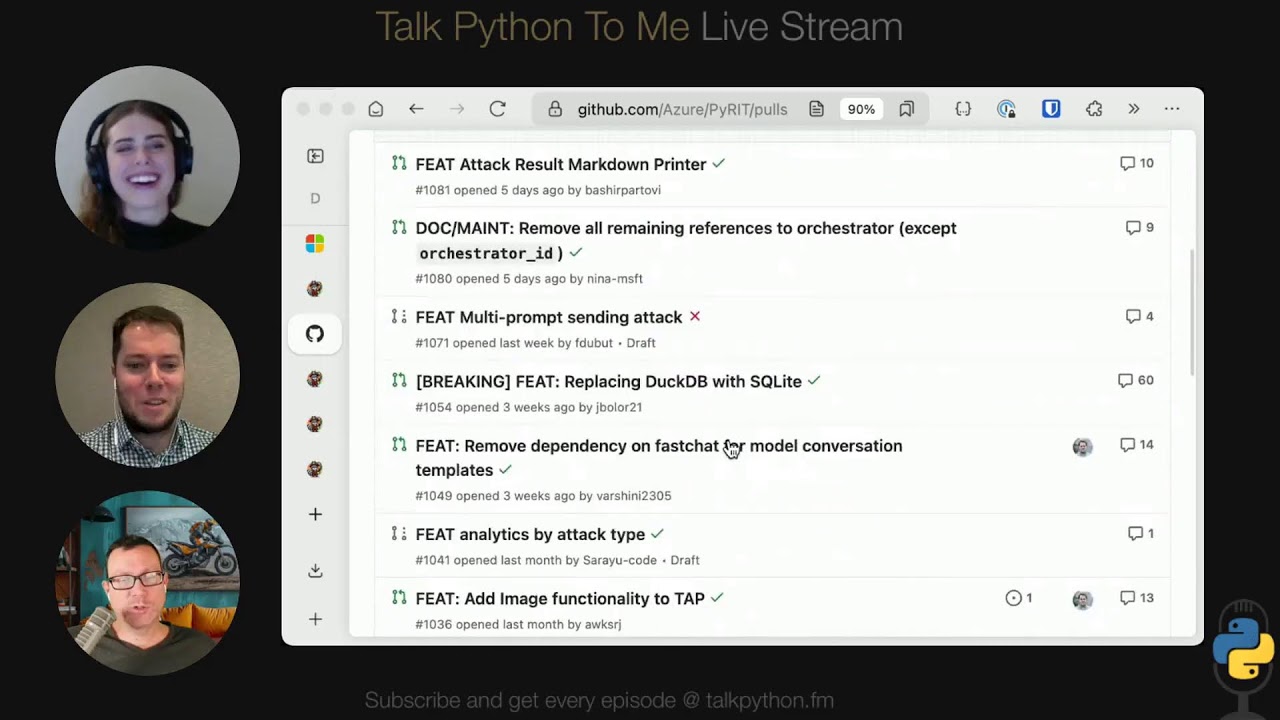Expand the toolbar overflow chevron
Screen dimensions: 1280x720
1134,109
